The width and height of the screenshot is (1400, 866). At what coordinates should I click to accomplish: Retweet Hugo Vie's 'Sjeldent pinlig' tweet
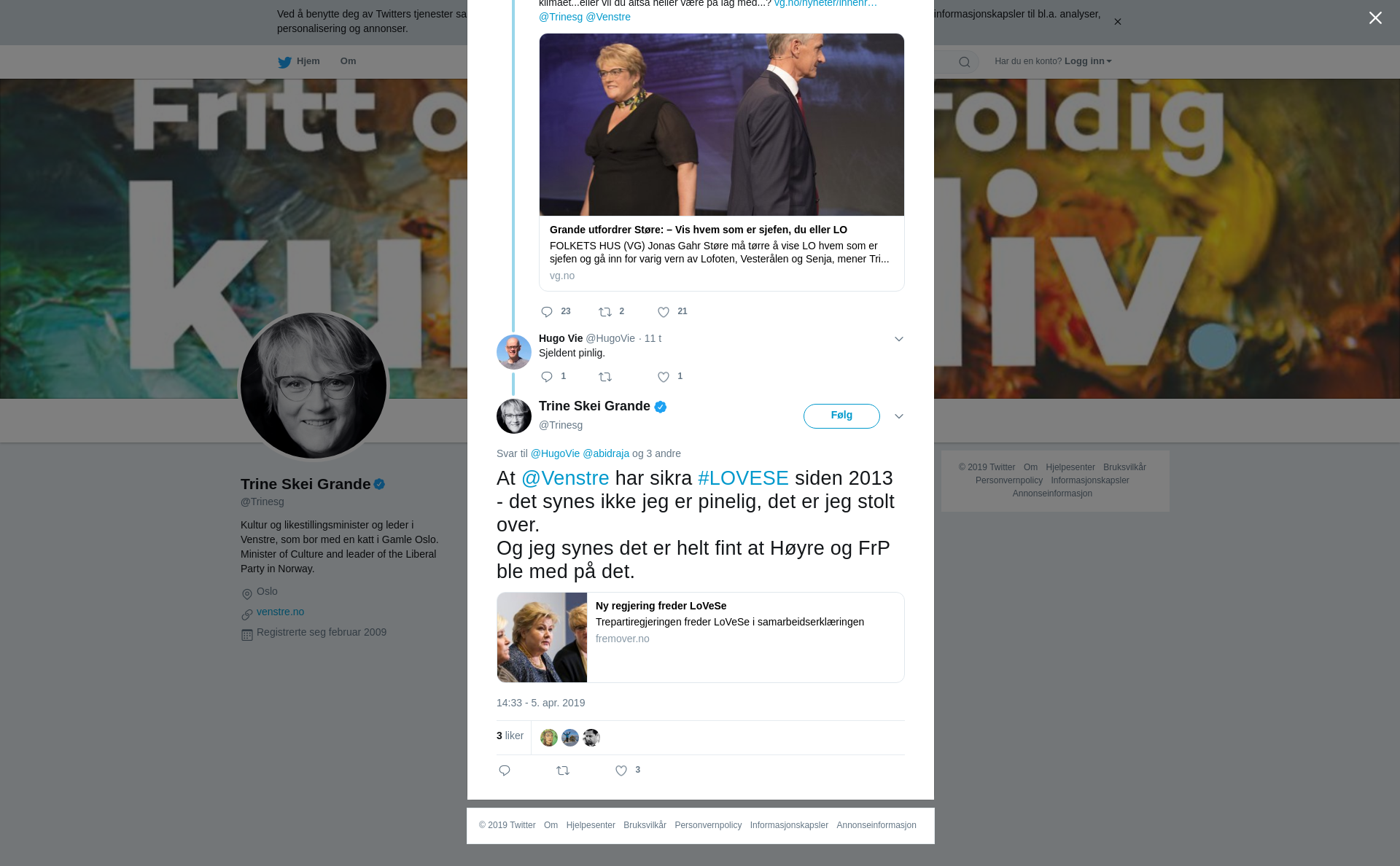pos(605,377)
